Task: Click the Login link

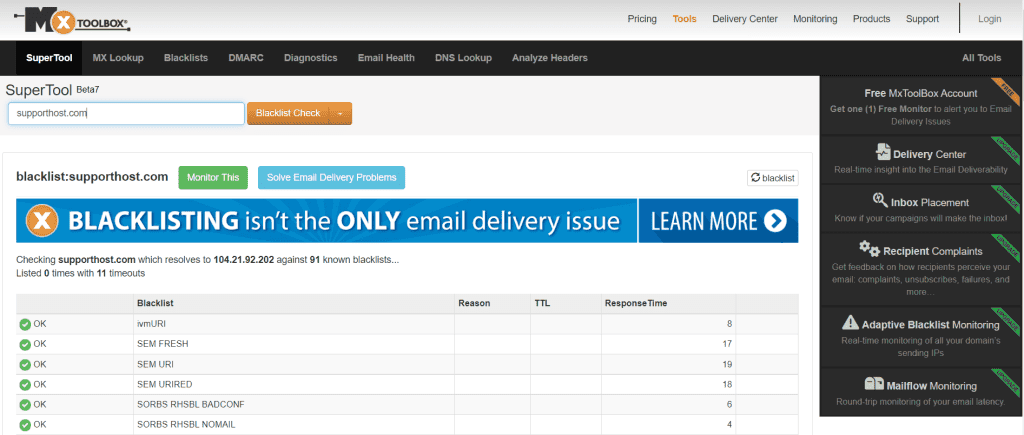Action: pos(989,19)
